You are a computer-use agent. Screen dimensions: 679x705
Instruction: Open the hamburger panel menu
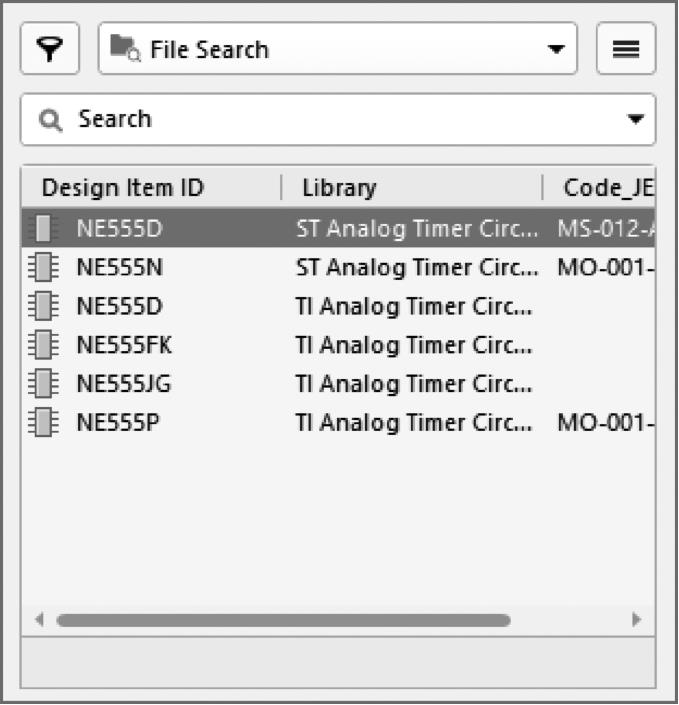pyautogui.click(x=626, y=49)
